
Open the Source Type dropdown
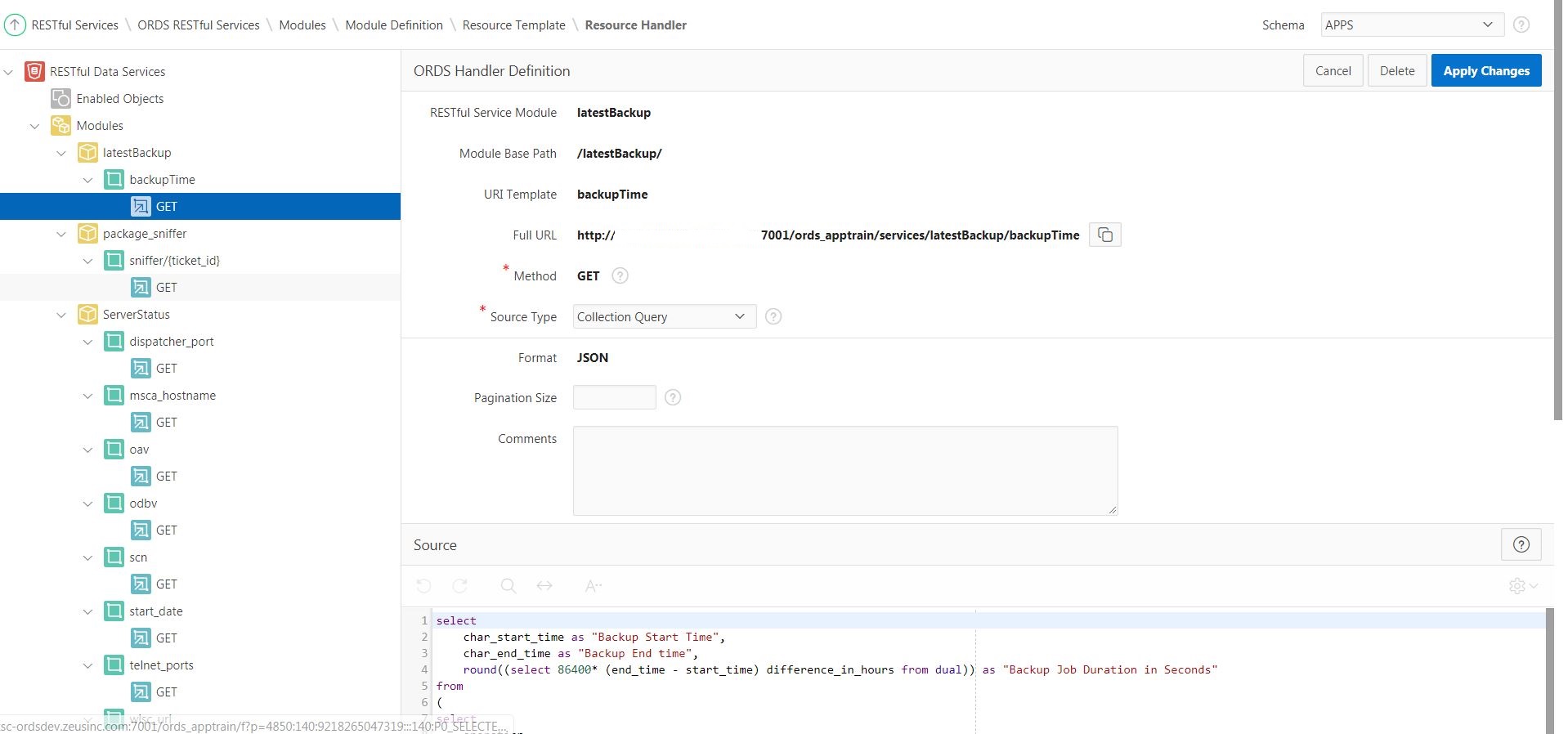pyautogui.click(x=665, y=317)
